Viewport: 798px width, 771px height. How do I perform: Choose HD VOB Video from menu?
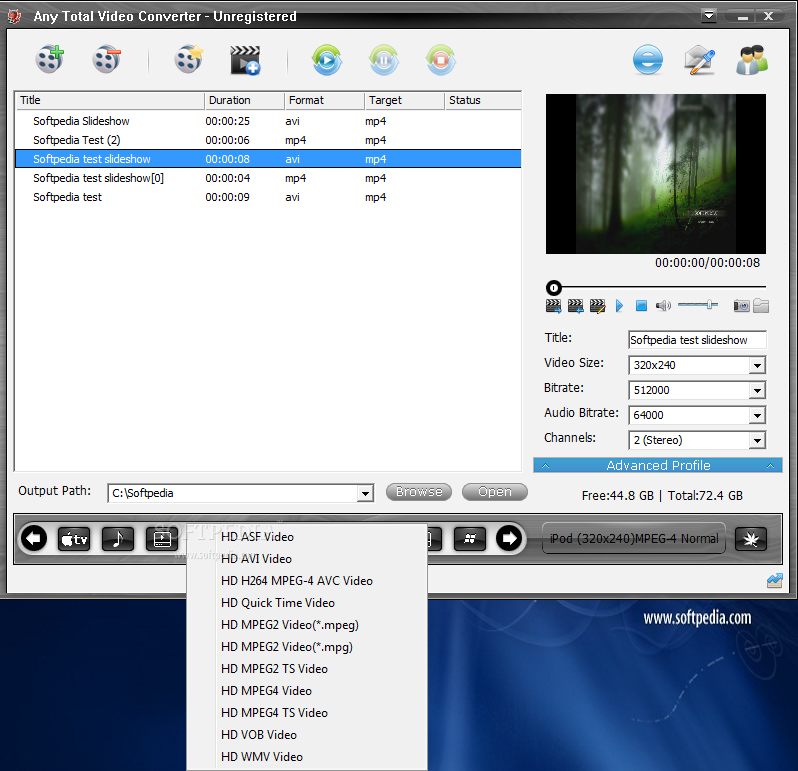click(307, 735)
